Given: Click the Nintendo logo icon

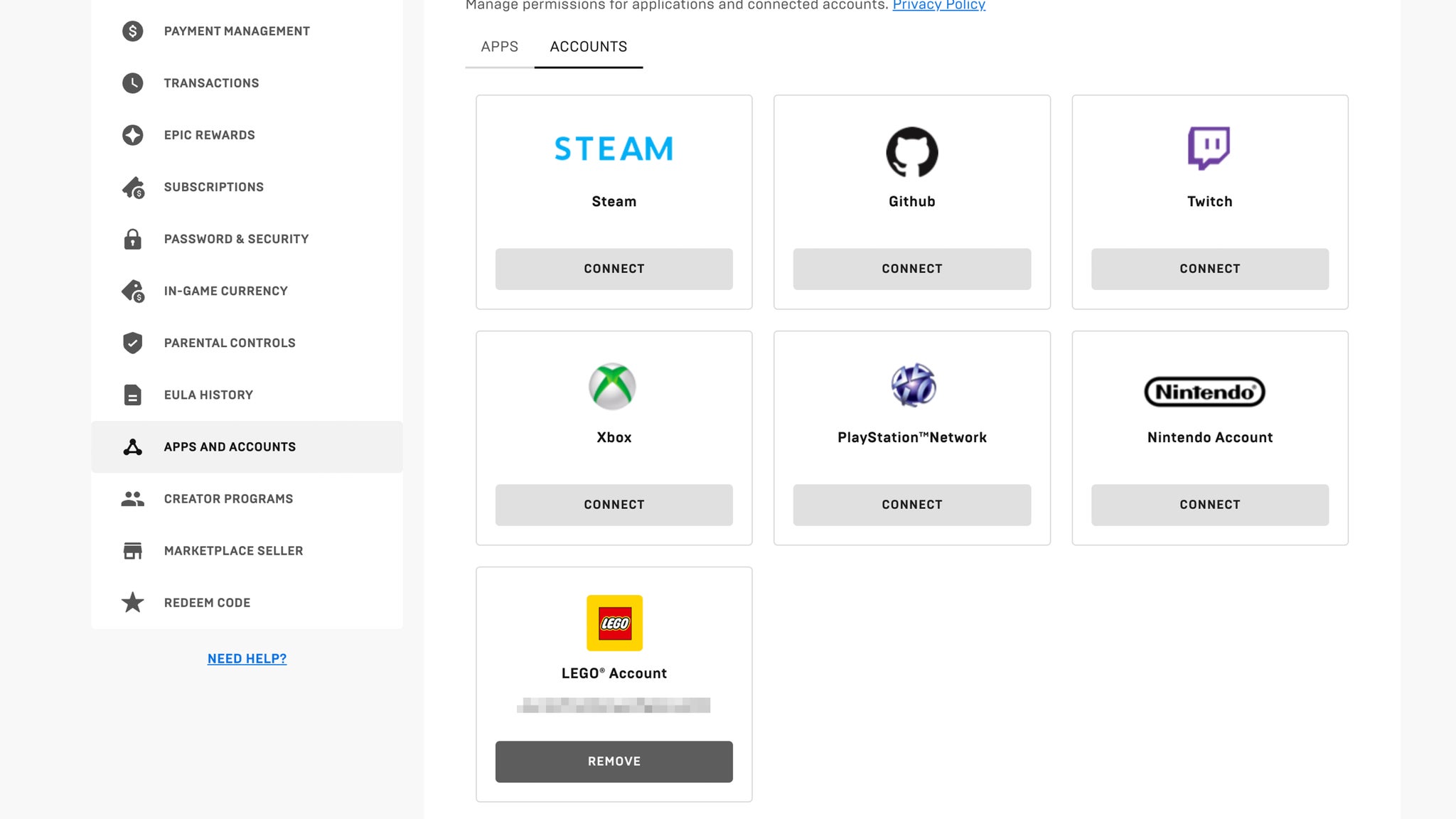Looking at the screenshot, I should point(1204,392).
